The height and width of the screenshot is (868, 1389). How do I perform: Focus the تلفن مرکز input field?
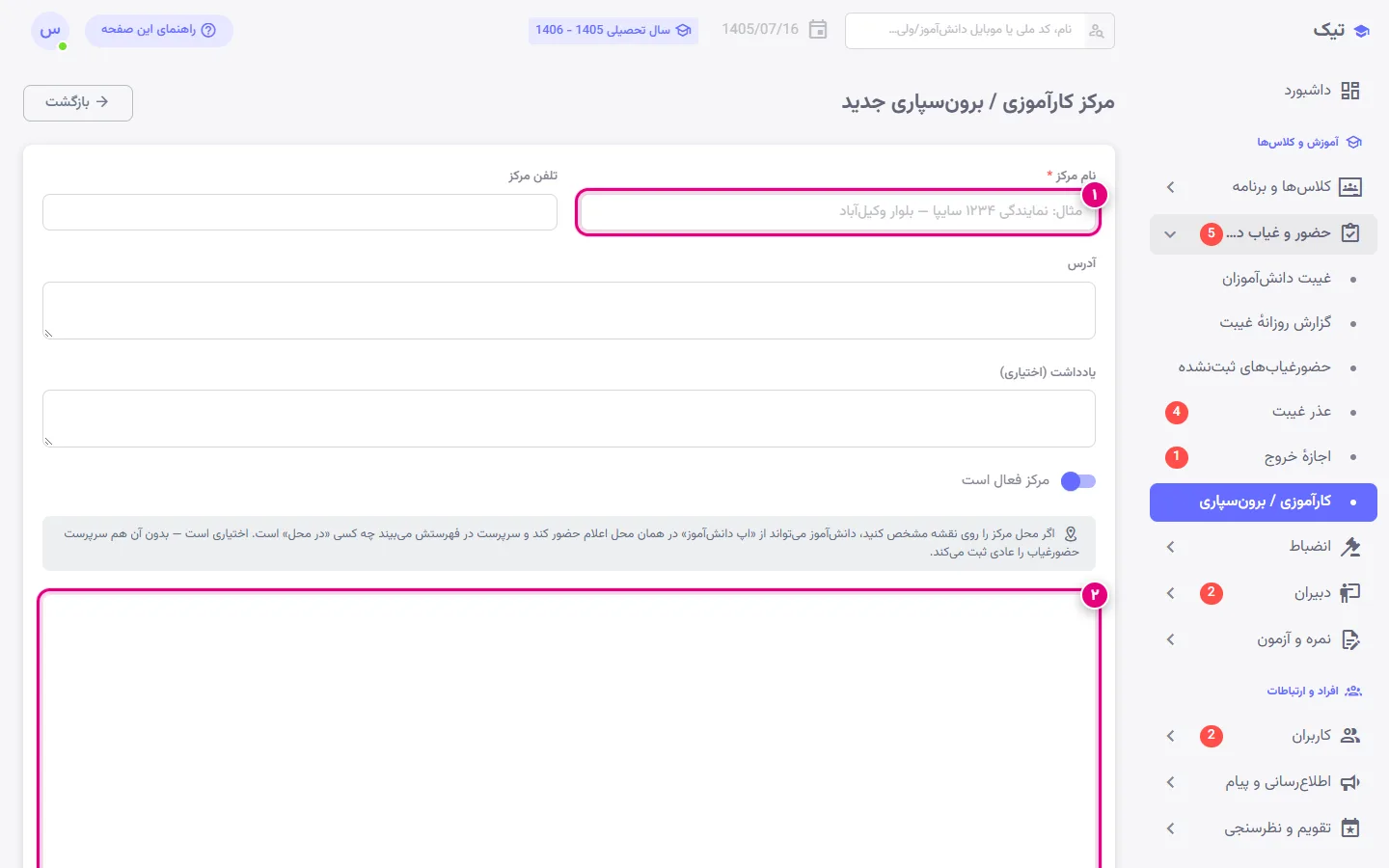pyautogui.click(x=300, y=212)
